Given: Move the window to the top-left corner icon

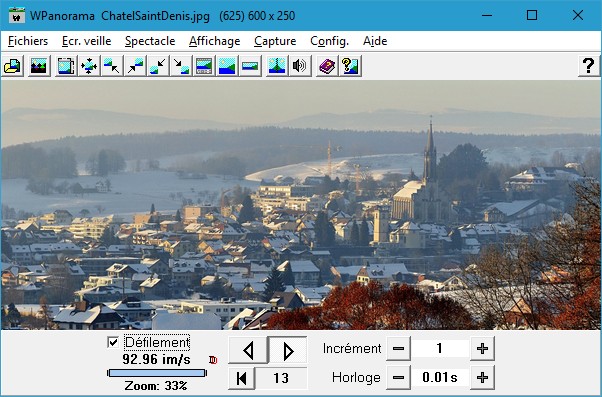Looking at the screenshot, I should (x=112, y=66).
